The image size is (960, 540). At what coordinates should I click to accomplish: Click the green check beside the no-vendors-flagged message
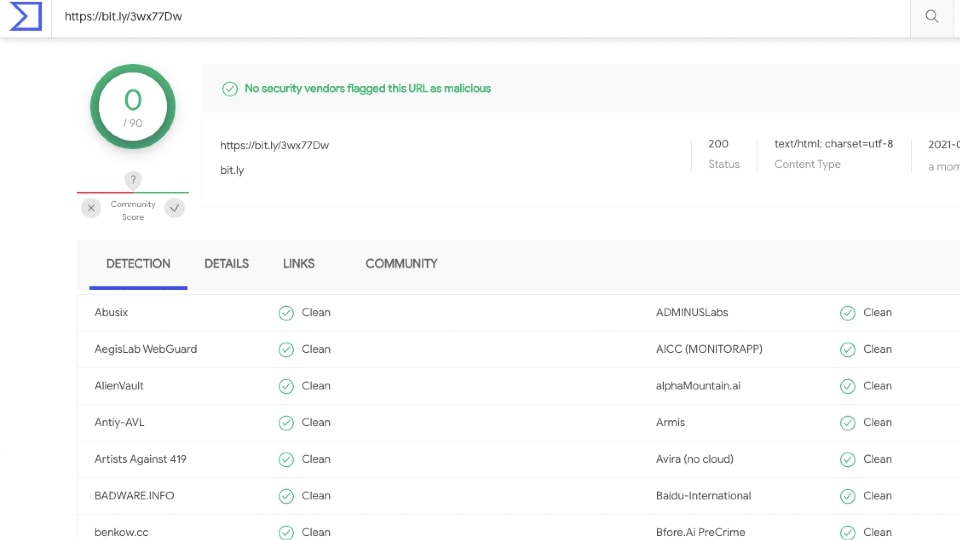(x=230, y=89)
